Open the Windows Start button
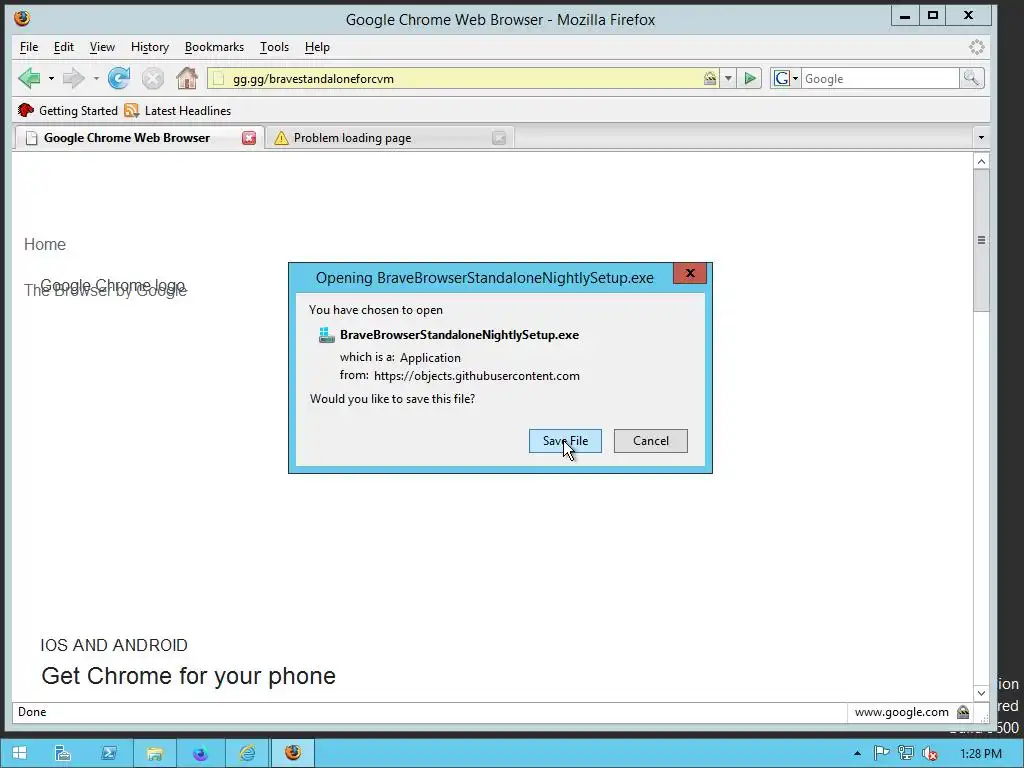The image size is (1024, 768). [x=20, y=753]
